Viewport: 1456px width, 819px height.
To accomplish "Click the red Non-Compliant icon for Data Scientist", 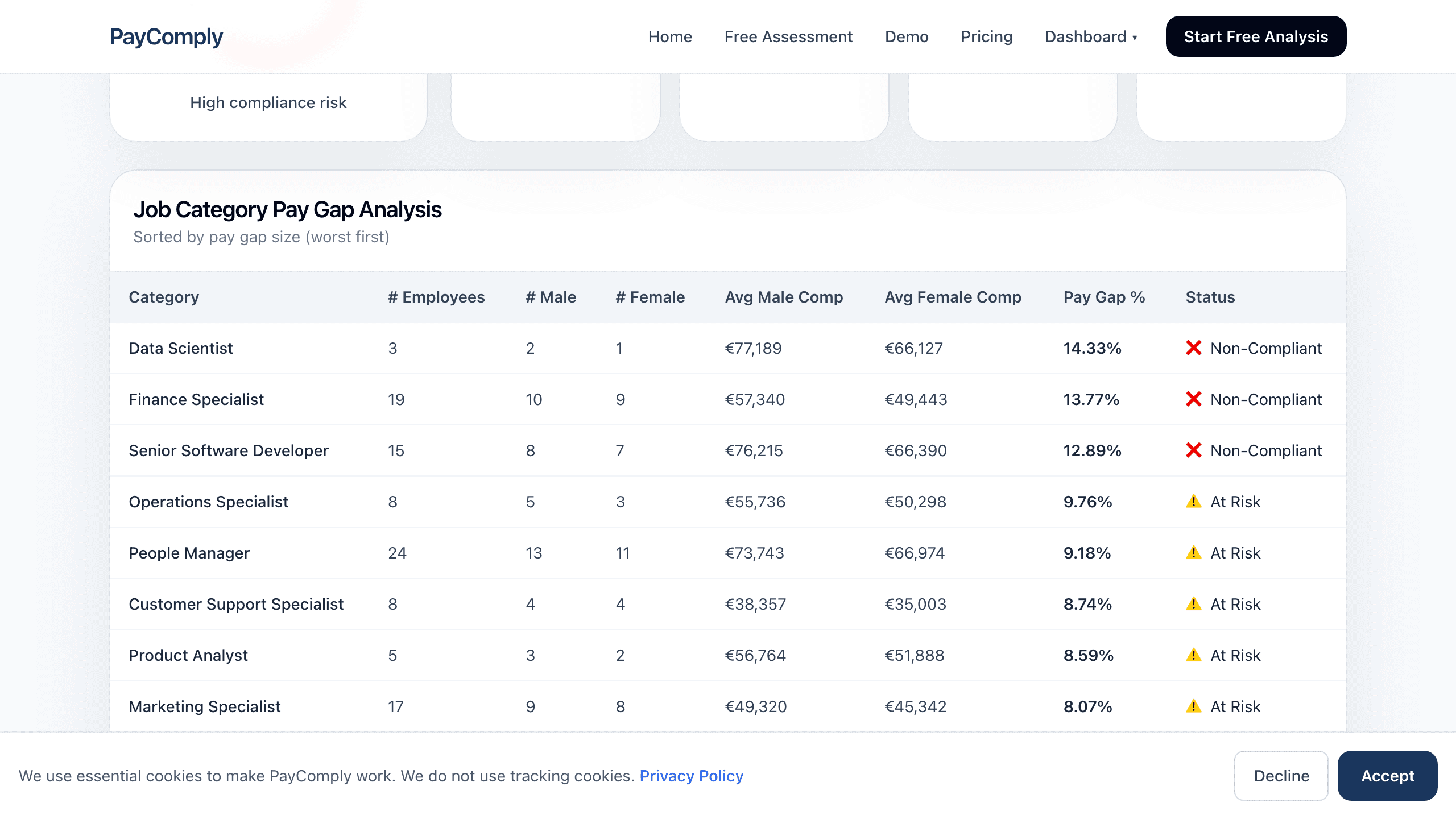I will [1193, 348].
